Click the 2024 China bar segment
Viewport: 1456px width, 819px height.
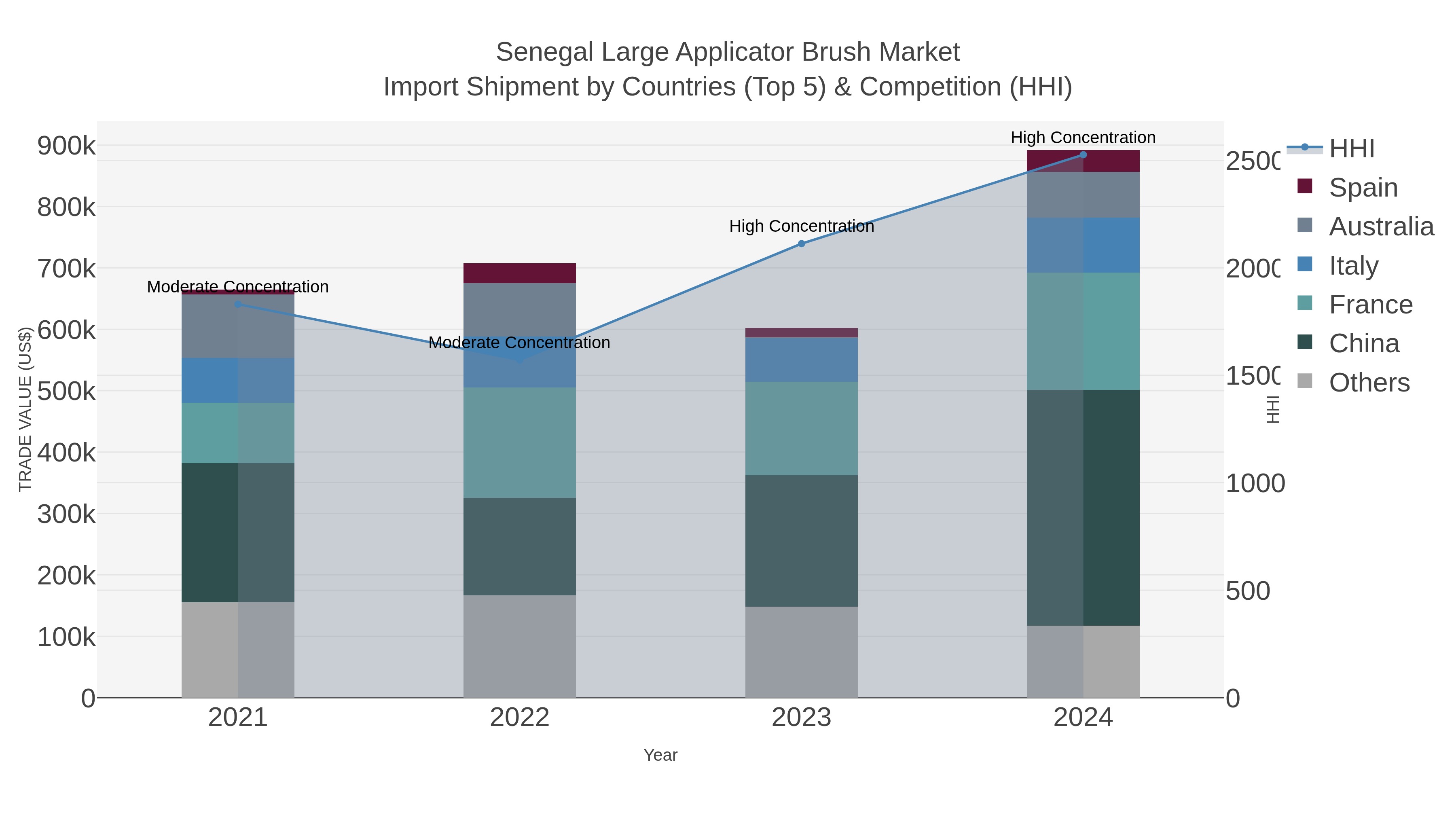click(1083, 508)
